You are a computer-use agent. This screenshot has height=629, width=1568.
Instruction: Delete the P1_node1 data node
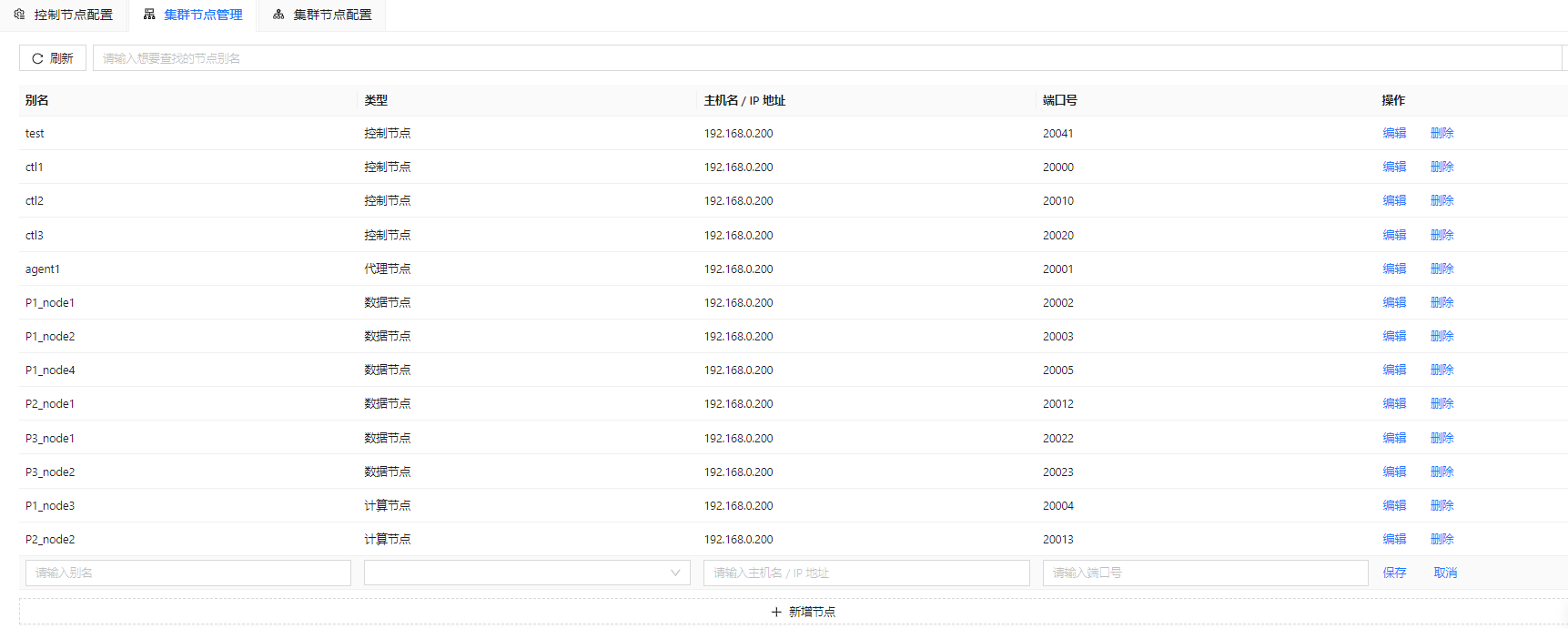(1442, 302)
